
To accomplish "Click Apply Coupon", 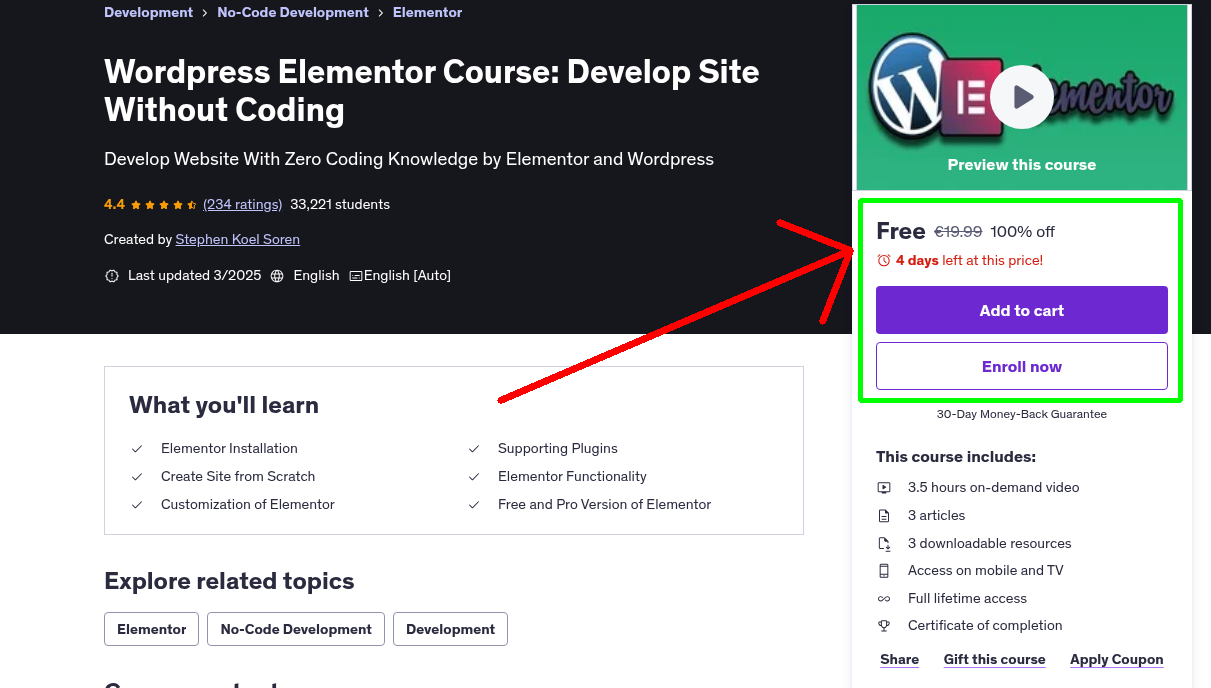I will 1117,659.
